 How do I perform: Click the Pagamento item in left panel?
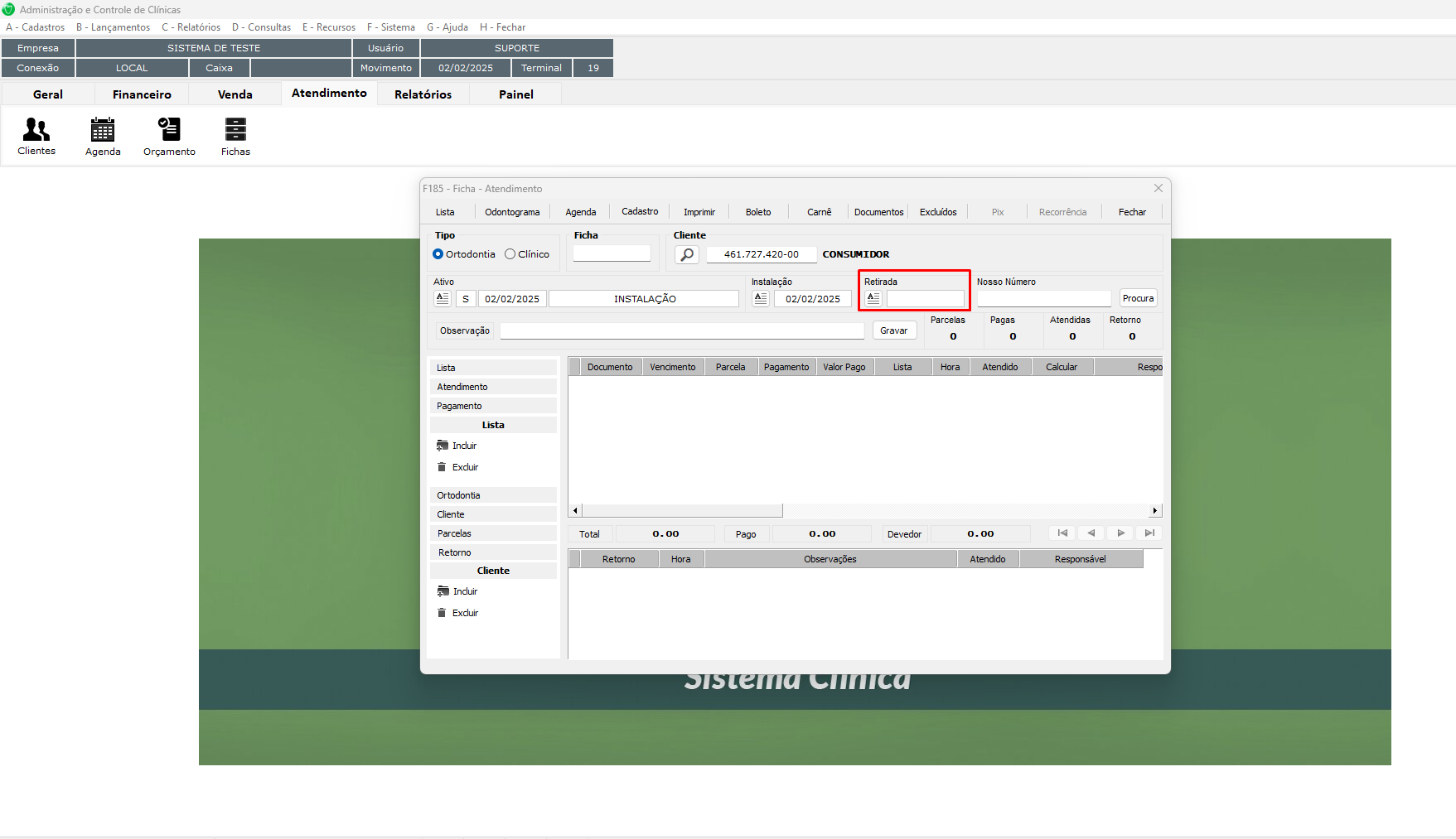point(493,406)
